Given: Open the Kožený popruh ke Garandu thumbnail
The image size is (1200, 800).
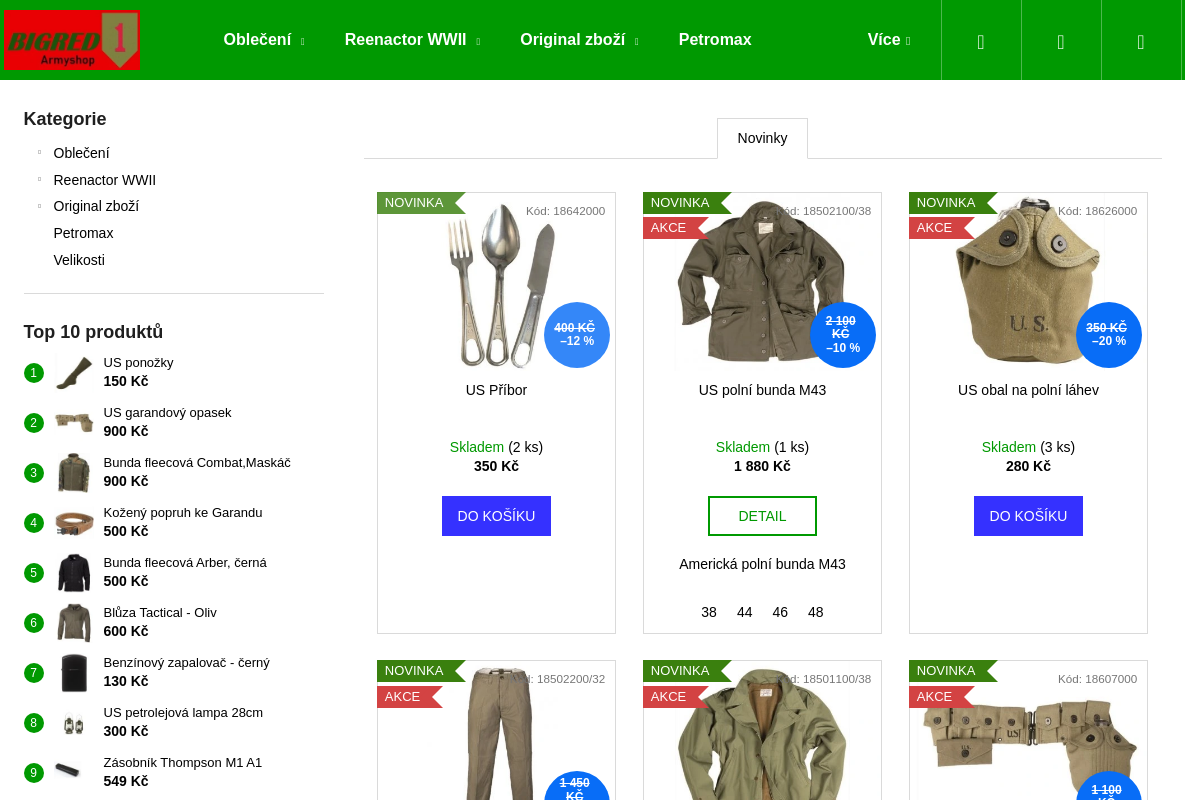Looking at the screenshot, I should pos(73,523).
